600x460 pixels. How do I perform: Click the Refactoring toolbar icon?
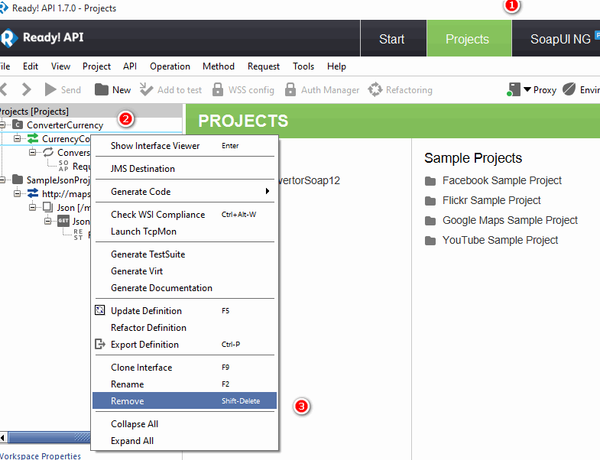point(376,90)
